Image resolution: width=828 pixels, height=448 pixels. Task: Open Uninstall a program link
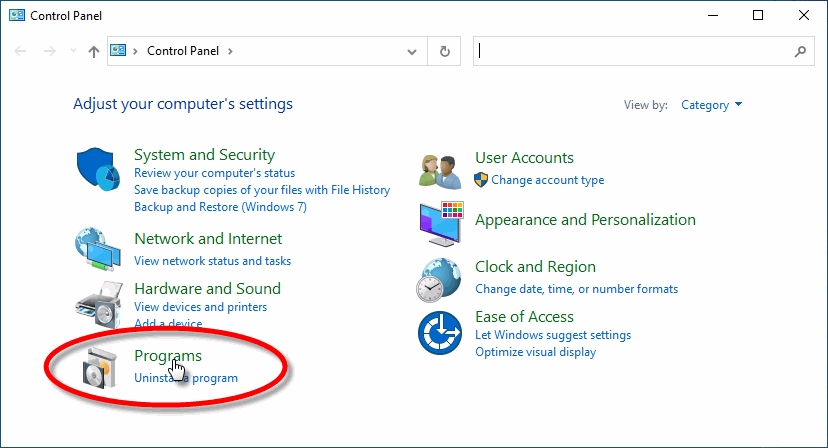click(x=186, y=378)
